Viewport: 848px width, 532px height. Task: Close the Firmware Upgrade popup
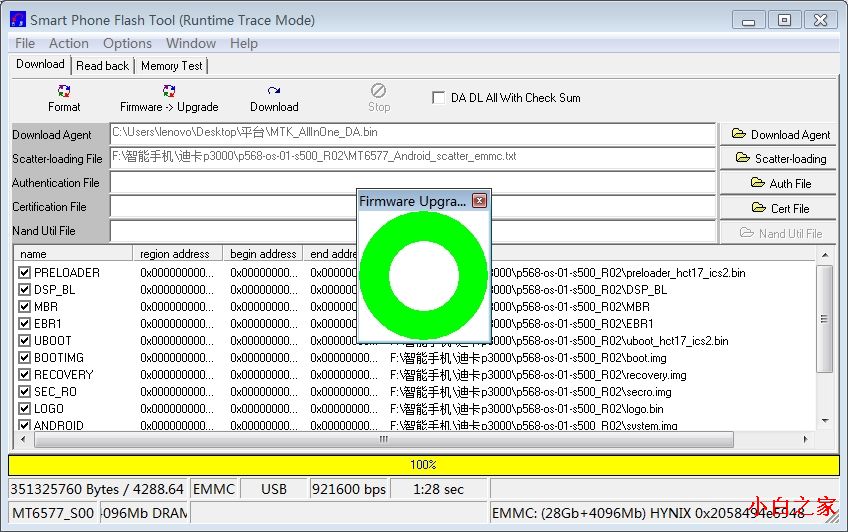click(x=479, y=201)
